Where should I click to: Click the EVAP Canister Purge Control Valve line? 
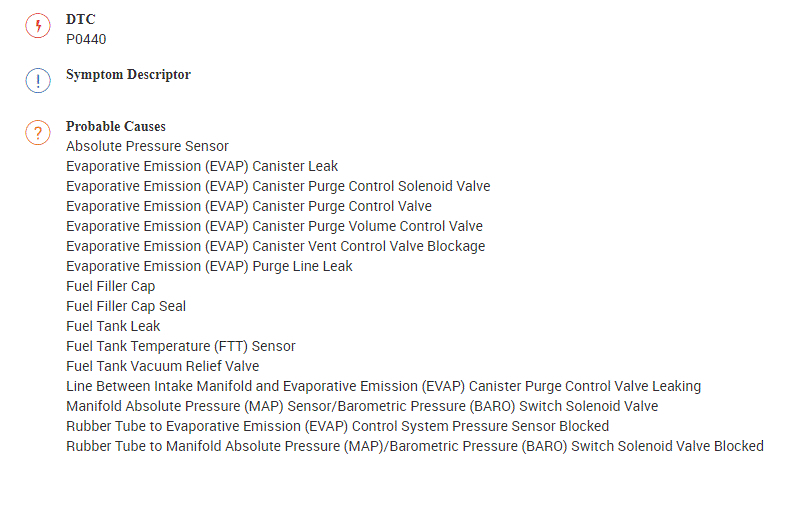click(x=249, y=206)
